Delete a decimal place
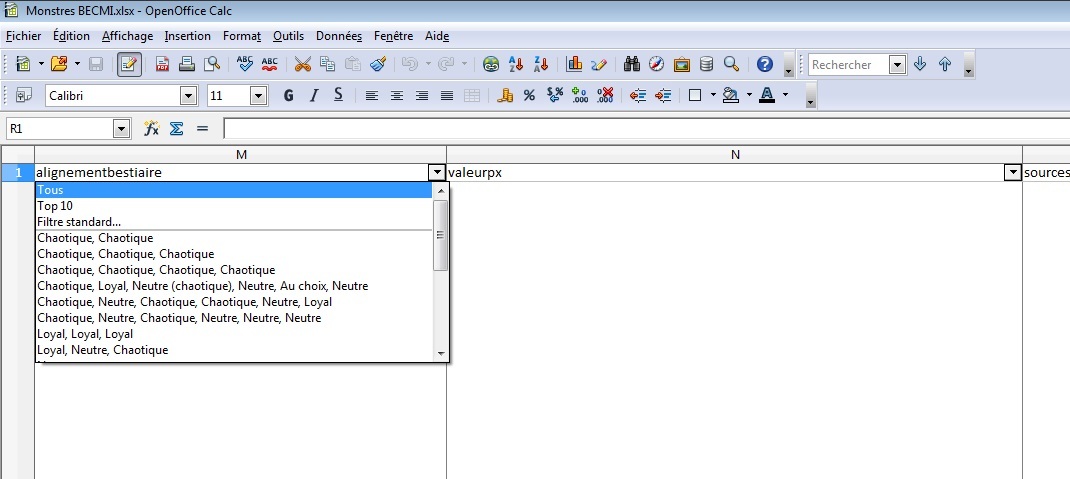 click(605, 96)
